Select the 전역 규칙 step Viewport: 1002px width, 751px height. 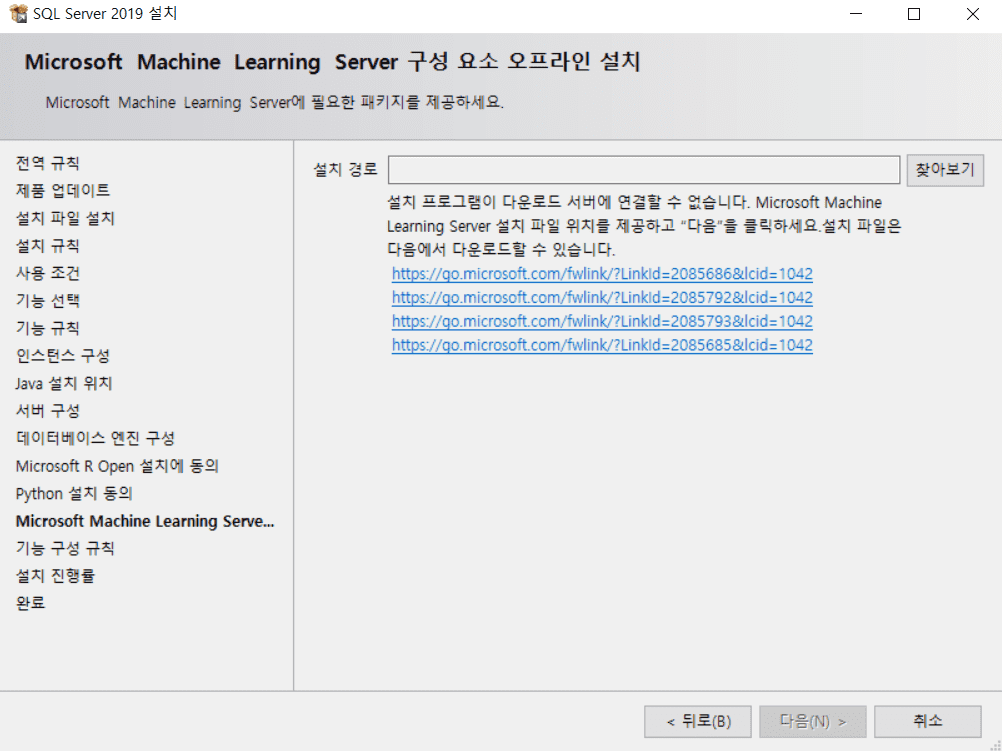pos(47,163)
